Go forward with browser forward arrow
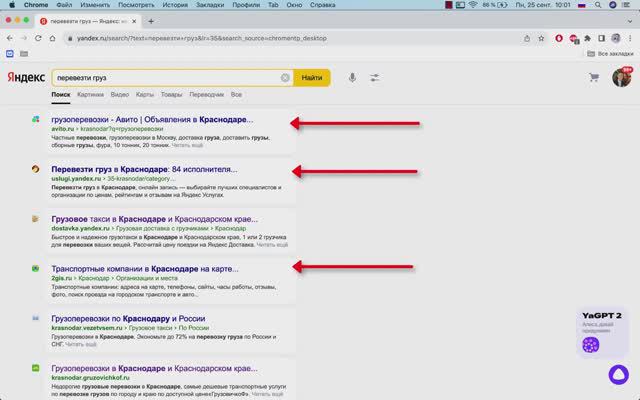The height and width of the screenshot is (400, 640). click(24, 38)
